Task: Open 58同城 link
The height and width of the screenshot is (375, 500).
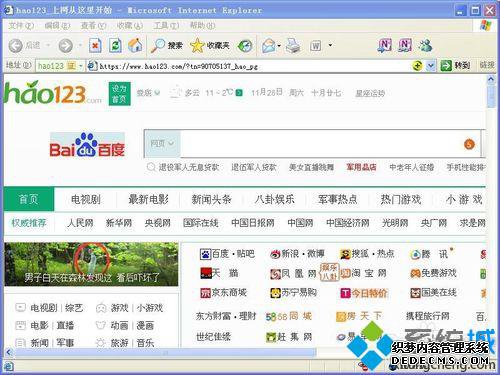Action: [289, 316]
